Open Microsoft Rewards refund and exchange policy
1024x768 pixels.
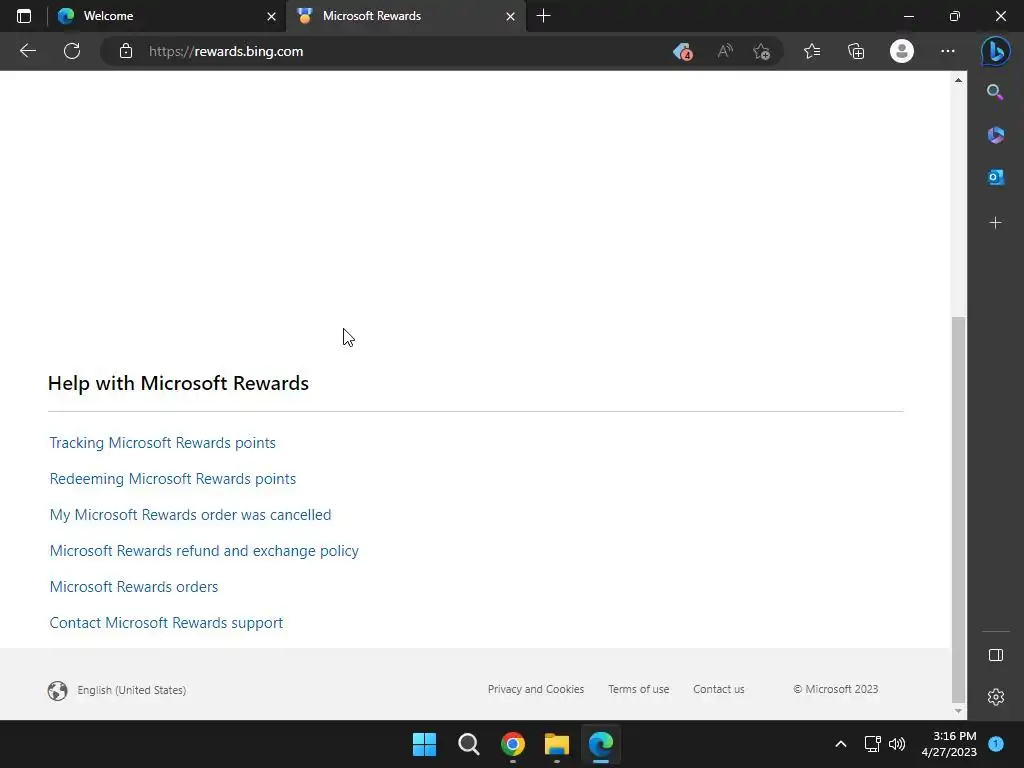pos(204,551)
